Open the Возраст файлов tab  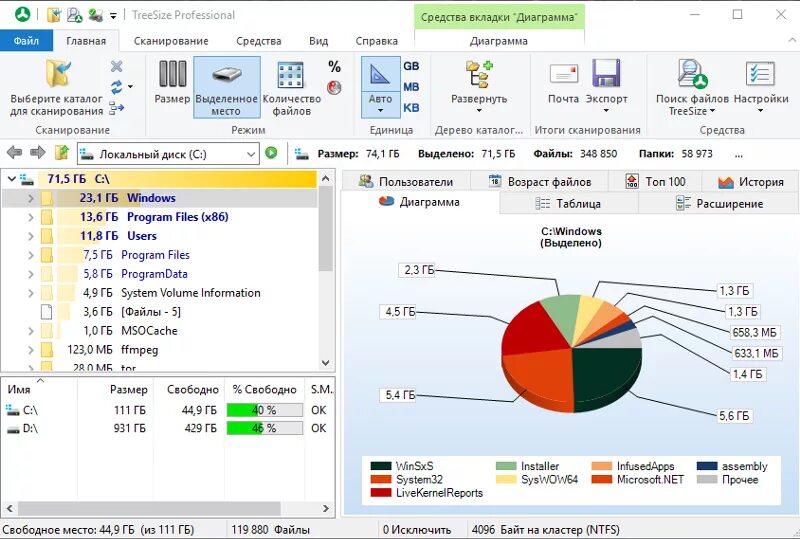point(540,181)
